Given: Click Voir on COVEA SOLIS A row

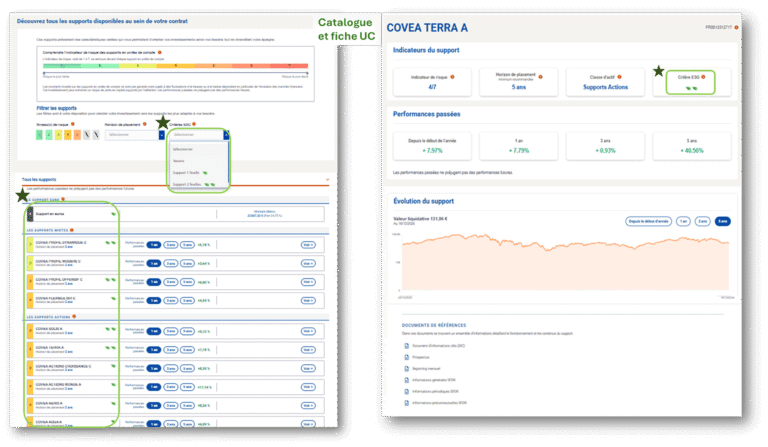Looking at the screenshot, I should (308, 331).
